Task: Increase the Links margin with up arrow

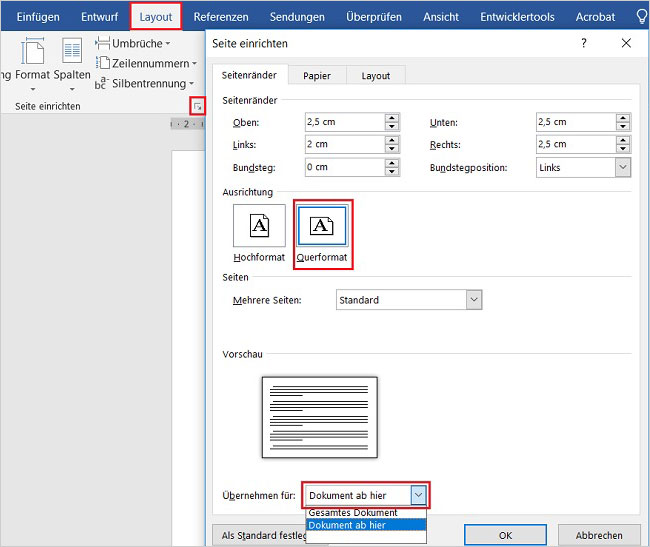Action: pyautogui.click(x=392, y=140)
